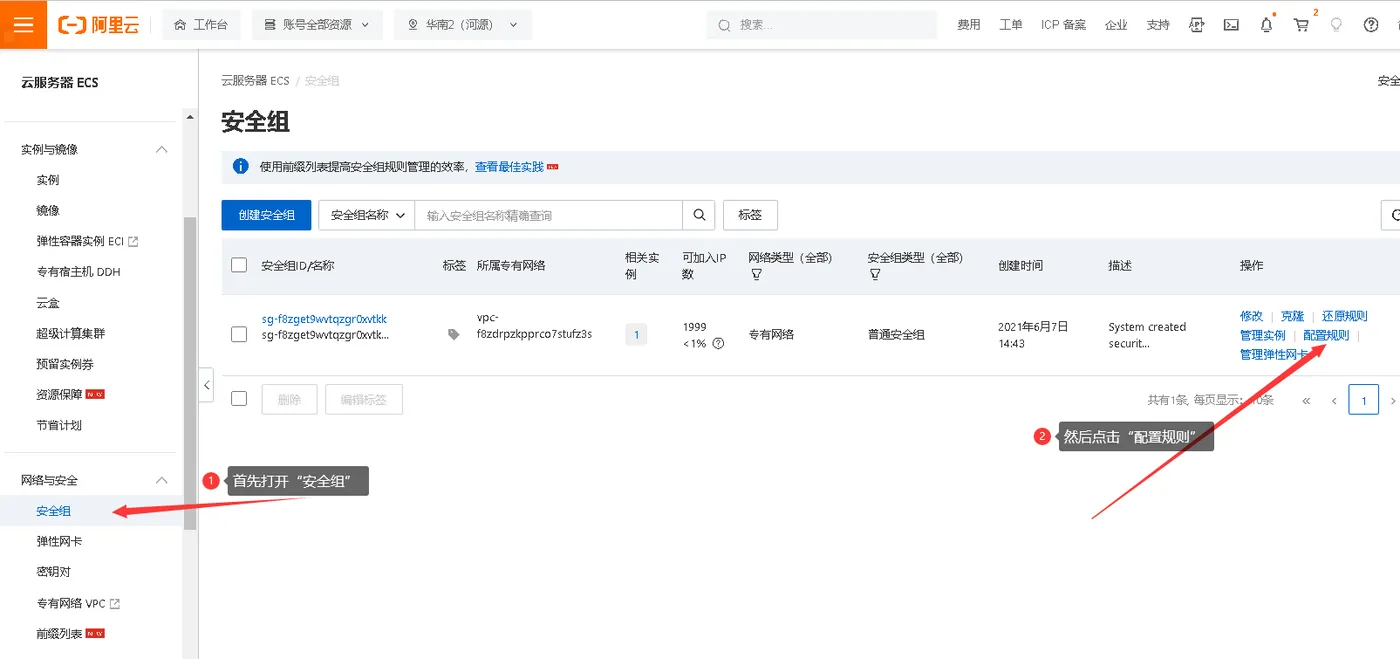Open the 账号全部资源 dropdown
Image resolution: width=1400 pixels, height=659 pixels.
click(317, 25)
